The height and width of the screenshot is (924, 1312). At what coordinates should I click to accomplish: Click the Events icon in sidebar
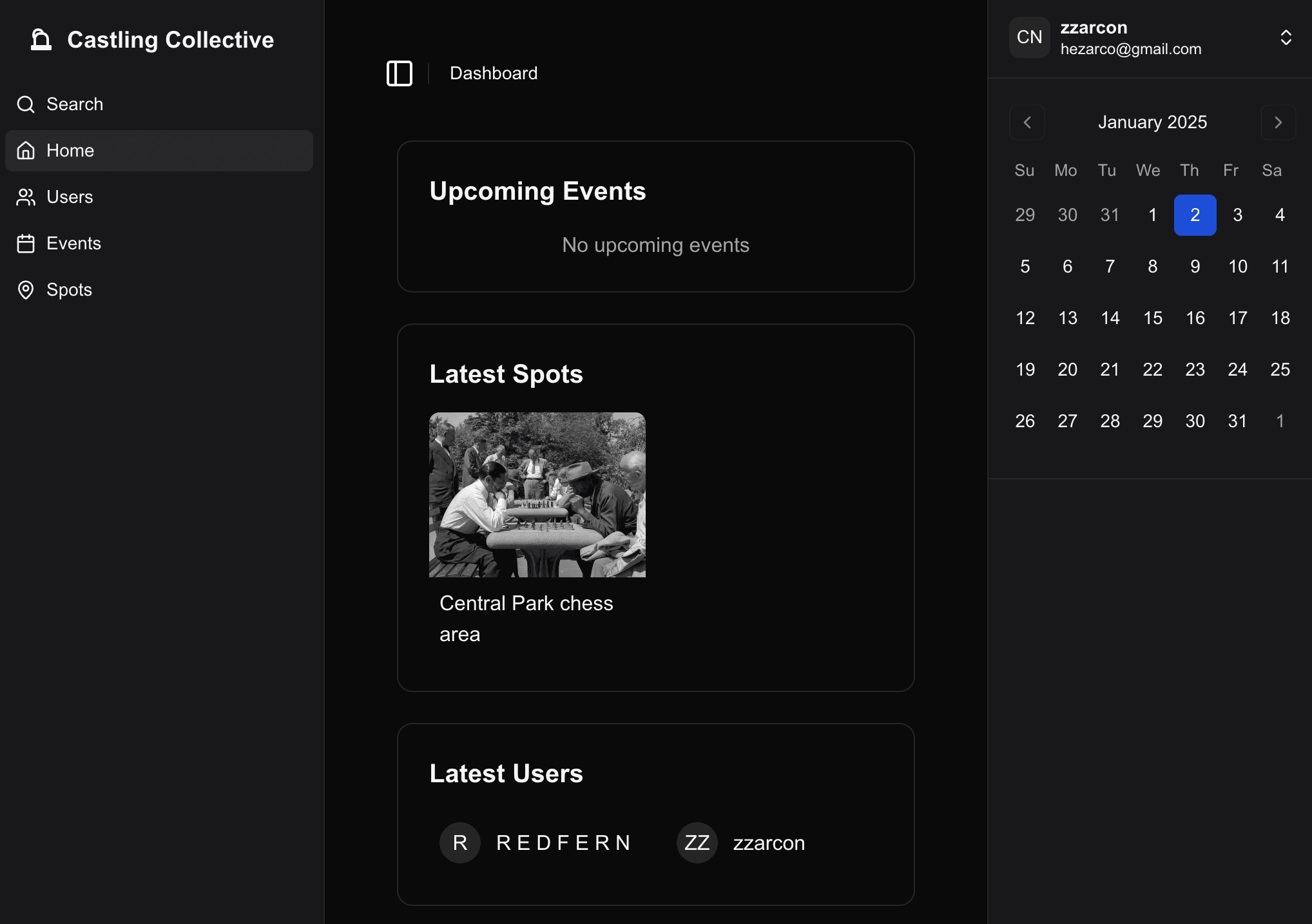[x=27, y=243]
